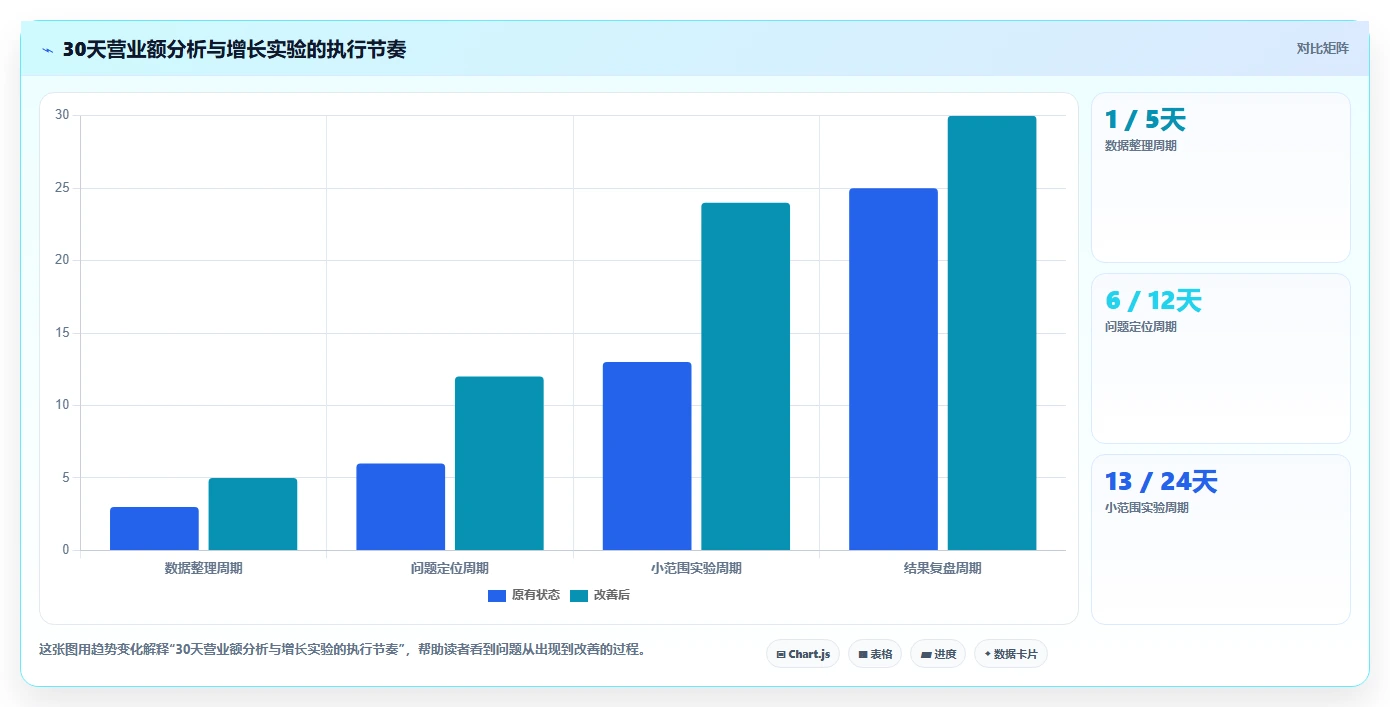The width and height of the screenshot is (1390, 707).
Task: Click the 数据整理周期 caption in first card
Action: 1141,146
